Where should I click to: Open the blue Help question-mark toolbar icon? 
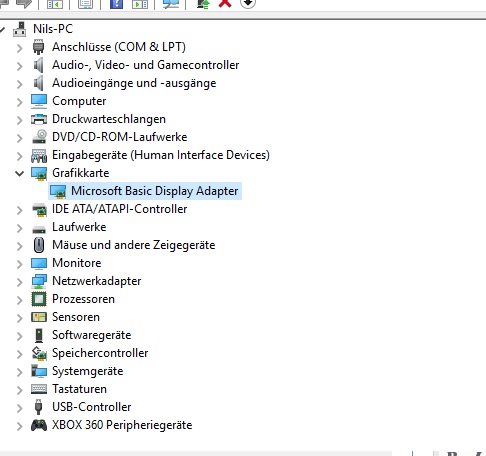[x=116, y=3]
